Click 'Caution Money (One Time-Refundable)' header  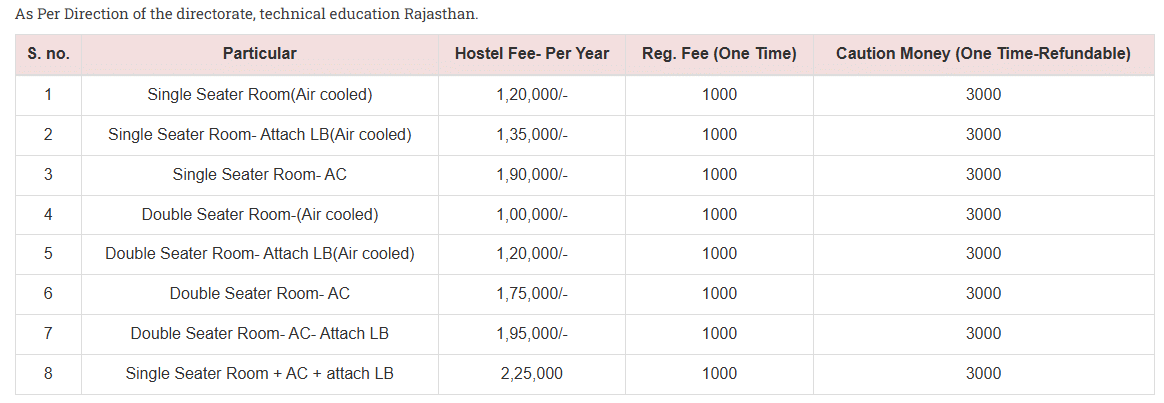pos(983,54)
